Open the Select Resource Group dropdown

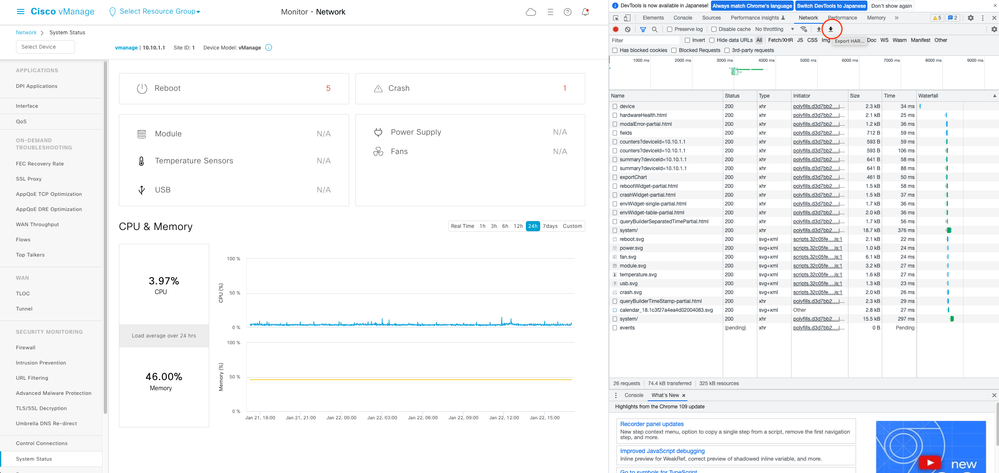[159, 12]
